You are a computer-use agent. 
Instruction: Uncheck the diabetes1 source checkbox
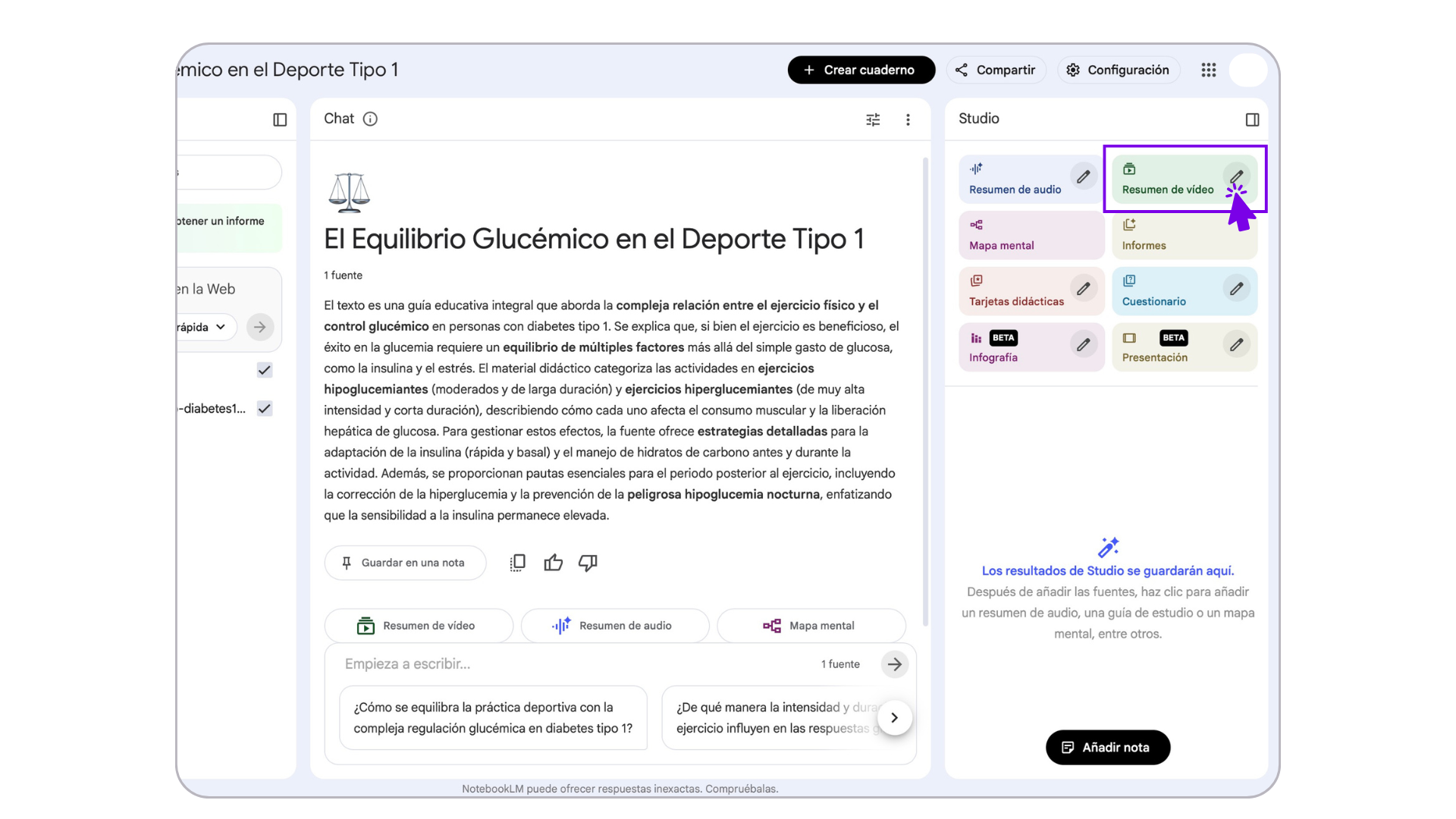tap(264, 408)
